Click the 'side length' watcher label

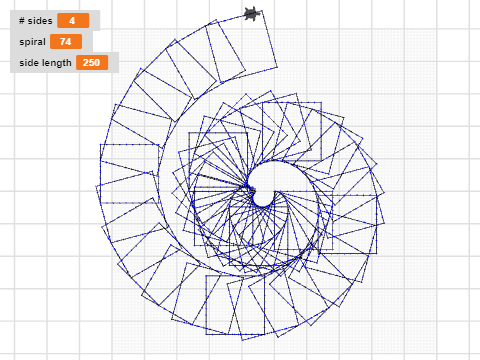point(45,63)
